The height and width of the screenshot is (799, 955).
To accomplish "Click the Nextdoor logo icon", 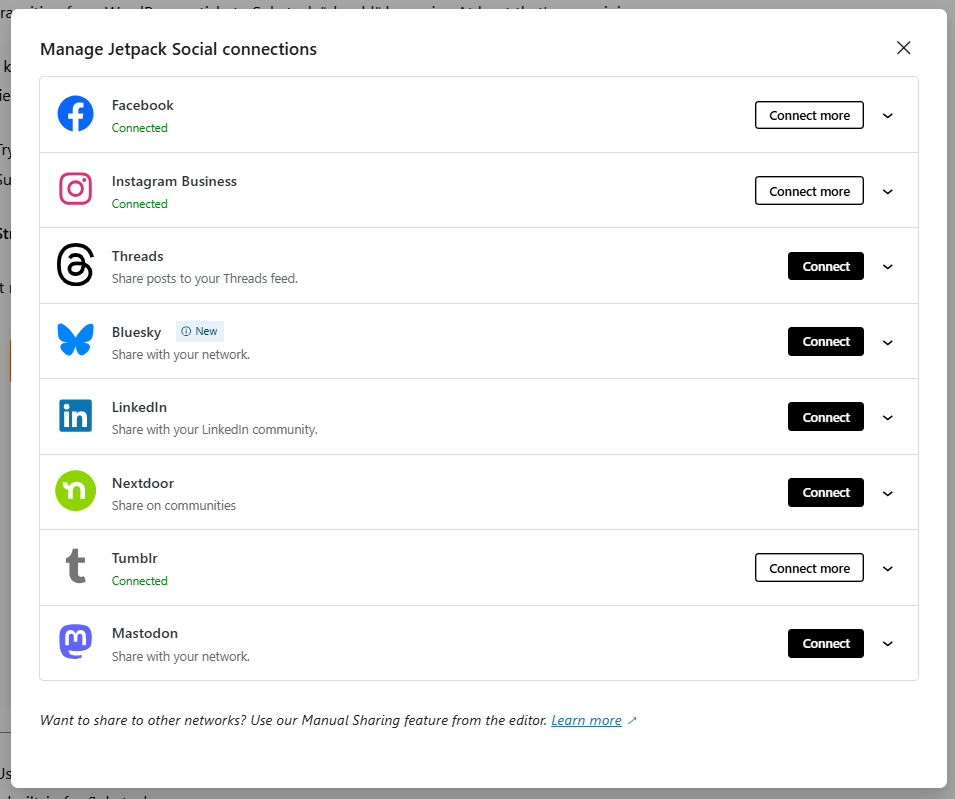I will (x=75, y=491).
